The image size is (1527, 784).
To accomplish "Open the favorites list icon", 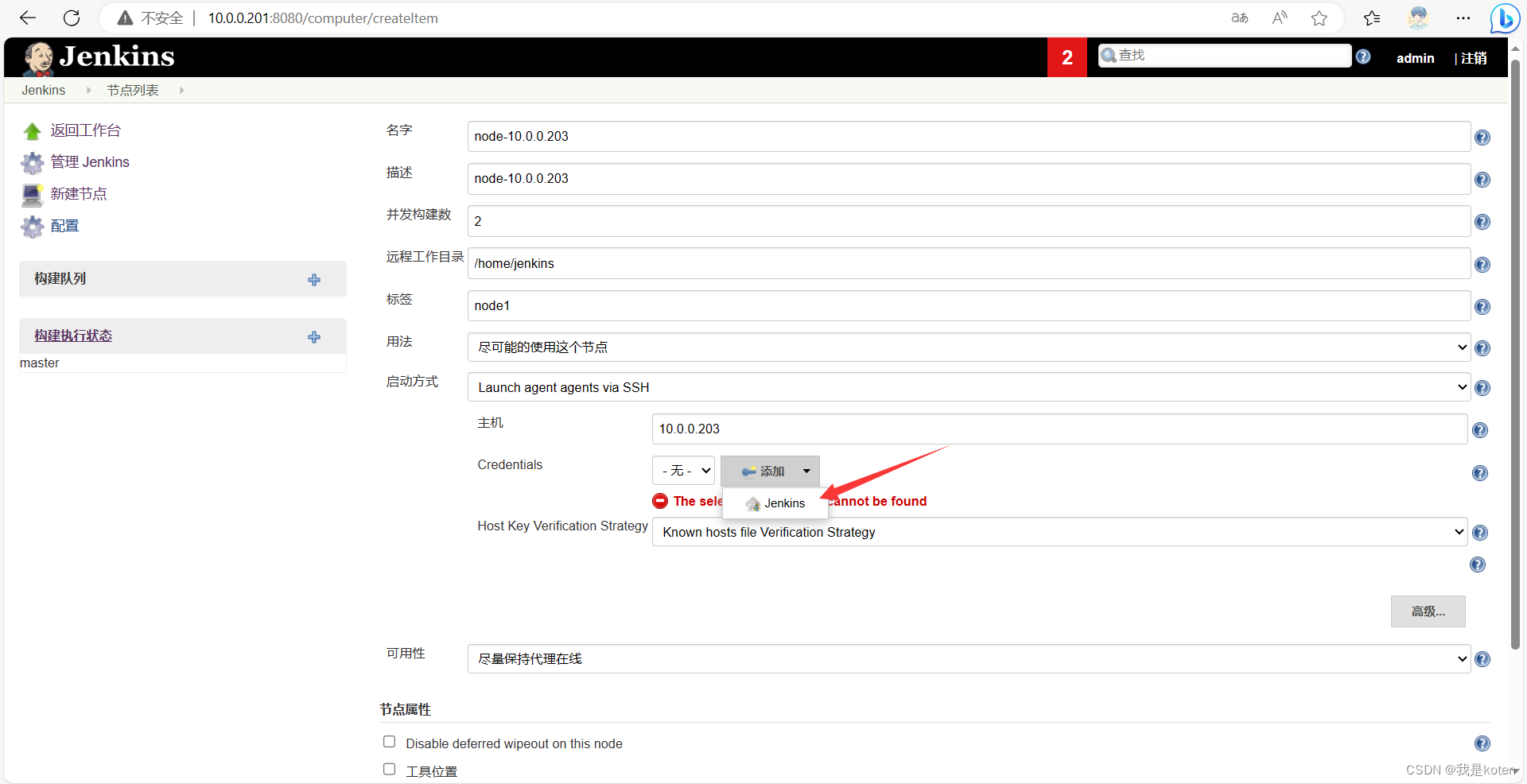I will [x=1372, y=17].
